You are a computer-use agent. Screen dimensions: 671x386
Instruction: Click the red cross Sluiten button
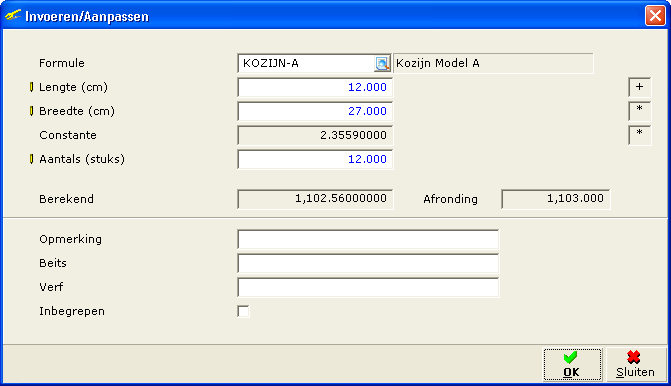click(x=635, y=365)
